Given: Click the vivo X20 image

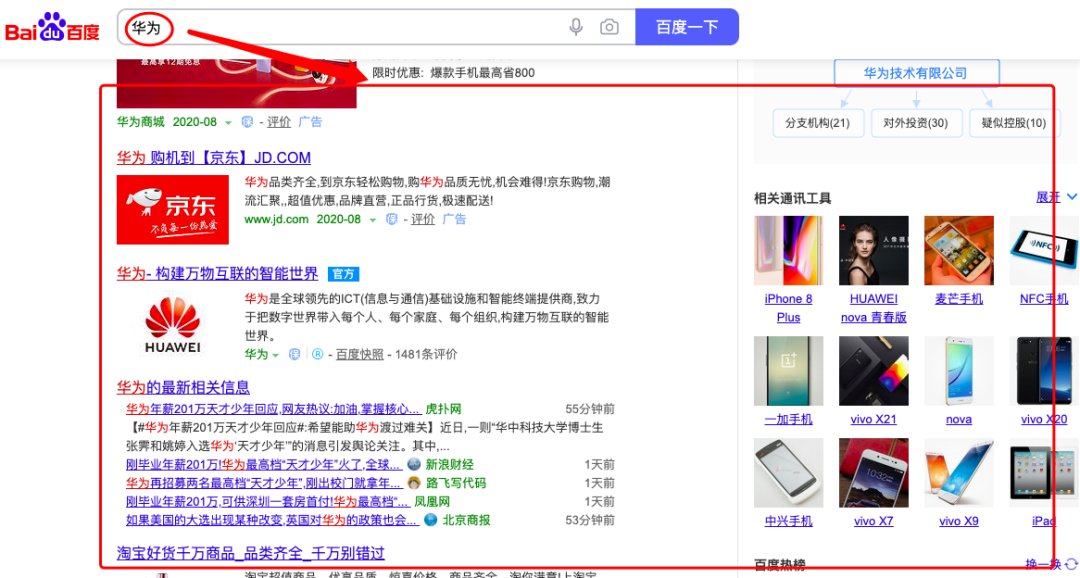Looking at the screenshot, I should [x=1044, y=371].
